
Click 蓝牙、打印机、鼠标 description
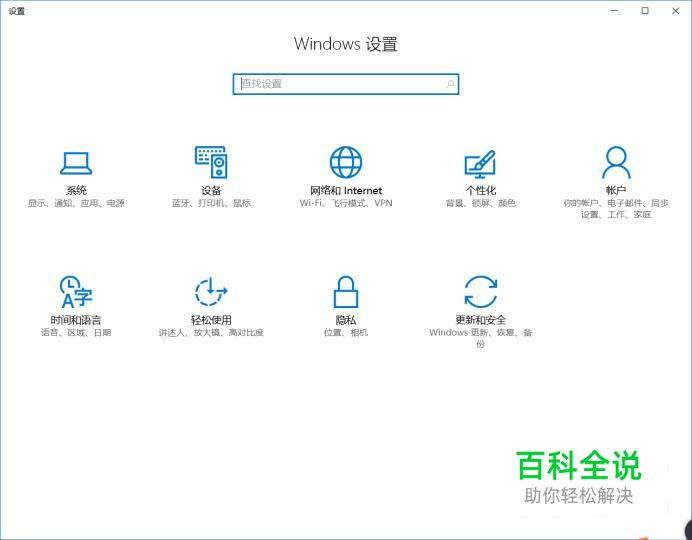pos(211,203)
